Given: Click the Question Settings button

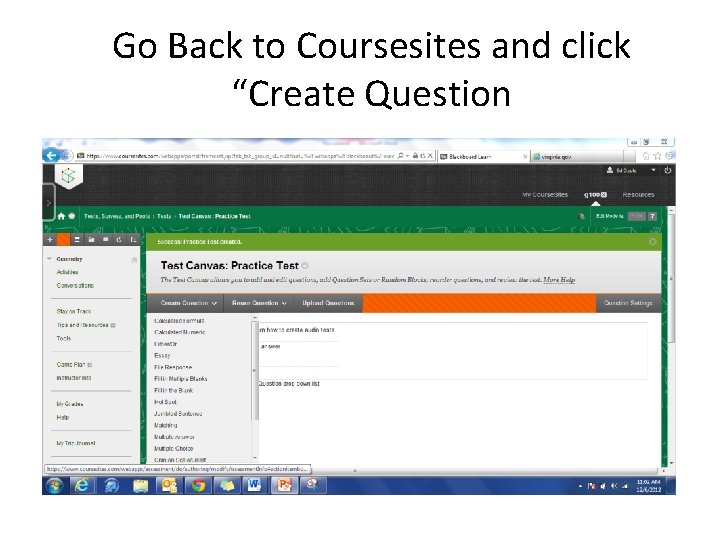Looking at the screenshot, I should 628,303.
